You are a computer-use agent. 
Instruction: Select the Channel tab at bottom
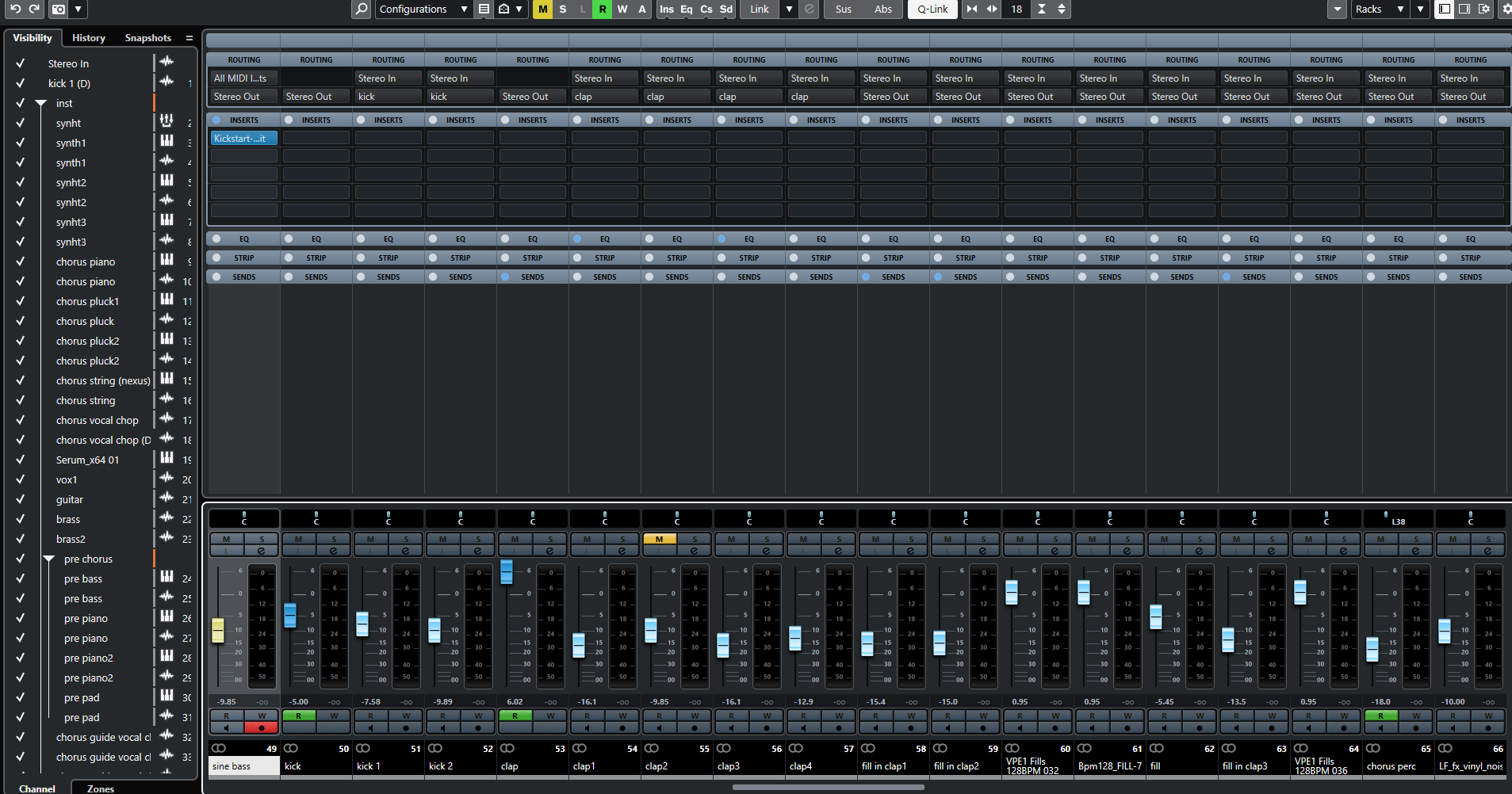[x=37, y=788]
